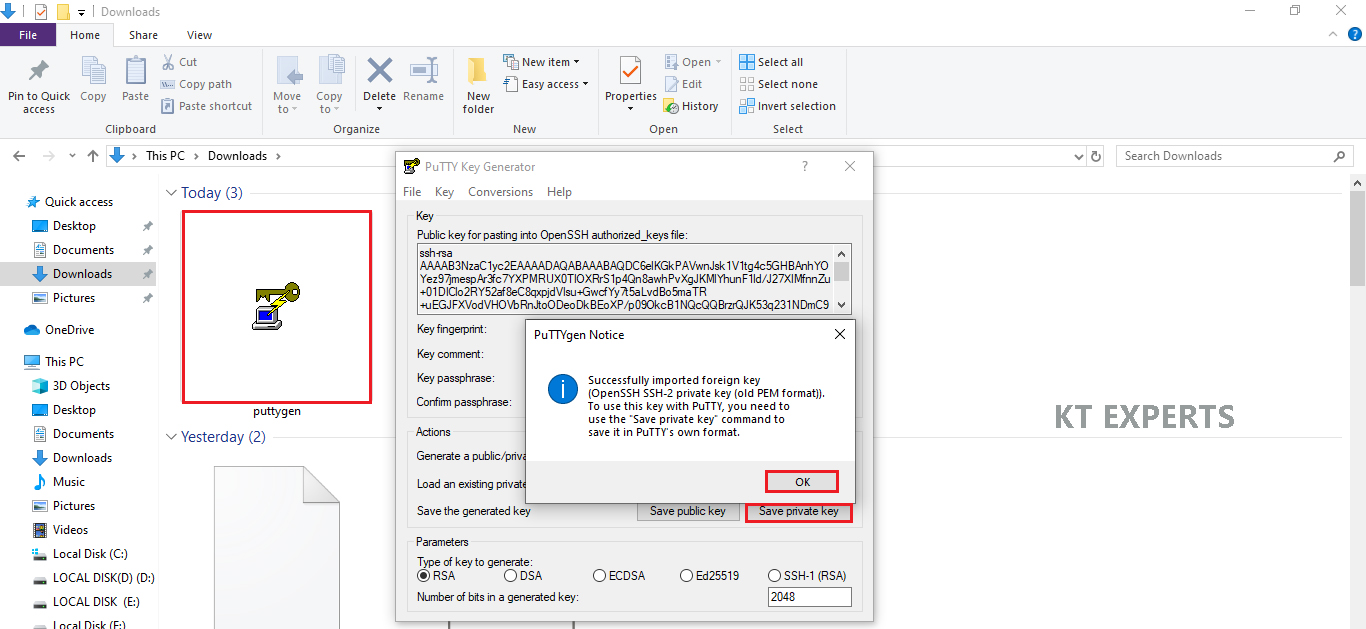Collapse the Yesterday (2) group
Image resolution: width=1366 pixels, height=629 pixels.
pos(172,437)
